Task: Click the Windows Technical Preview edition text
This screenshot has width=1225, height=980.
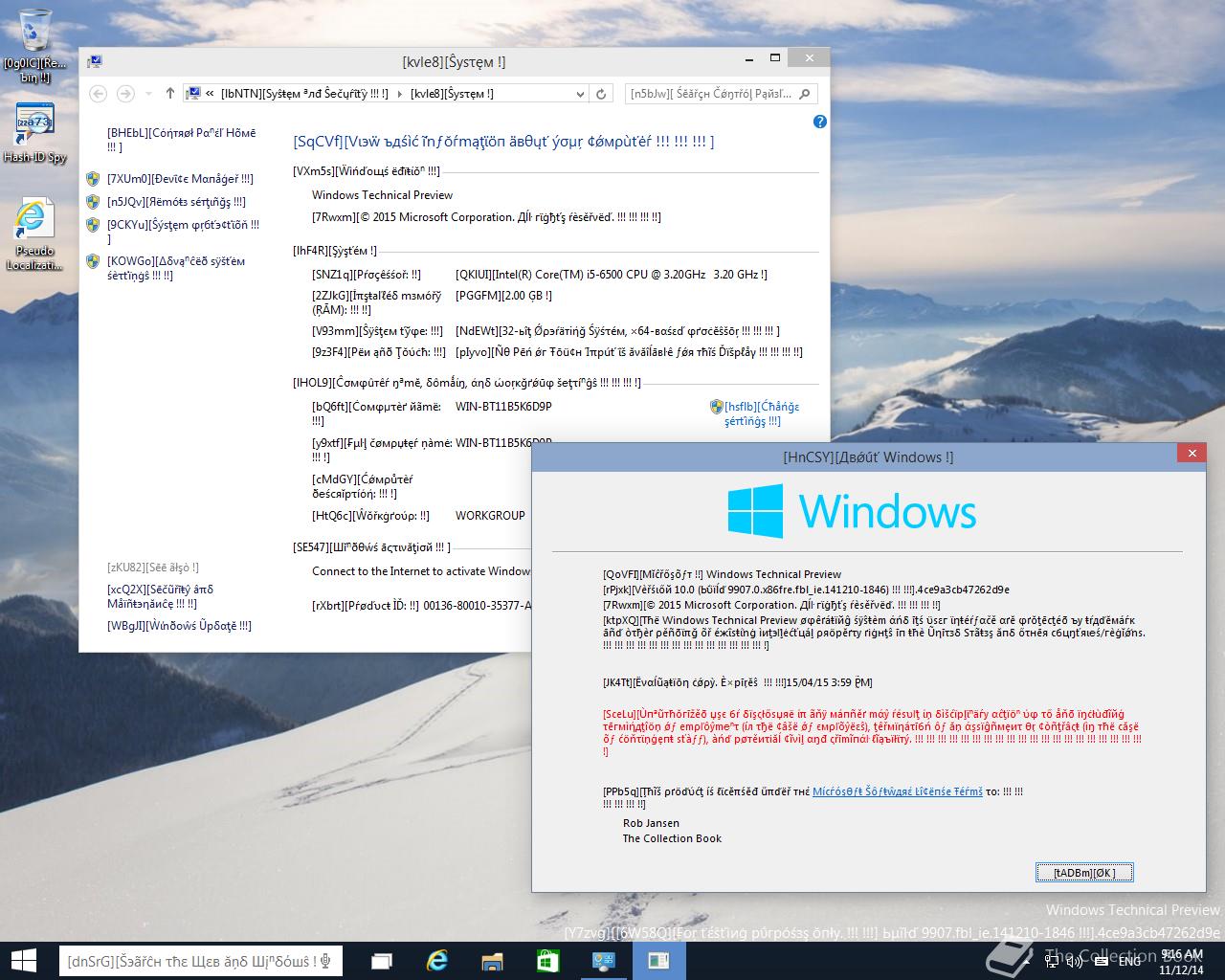Action: [383, 195]
